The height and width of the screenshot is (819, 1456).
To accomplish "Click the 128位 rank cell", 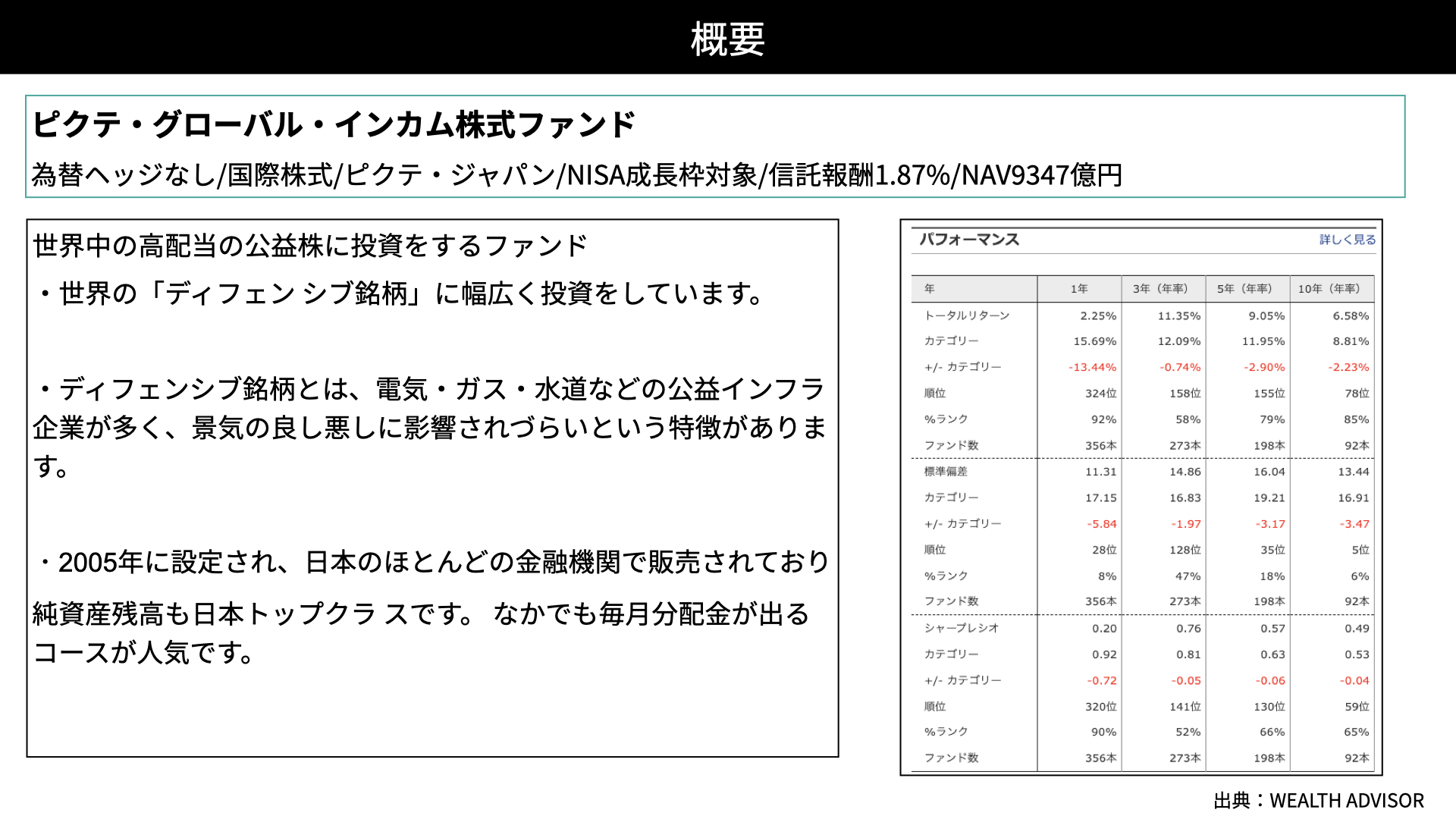I will click(x=1185, y=550).
